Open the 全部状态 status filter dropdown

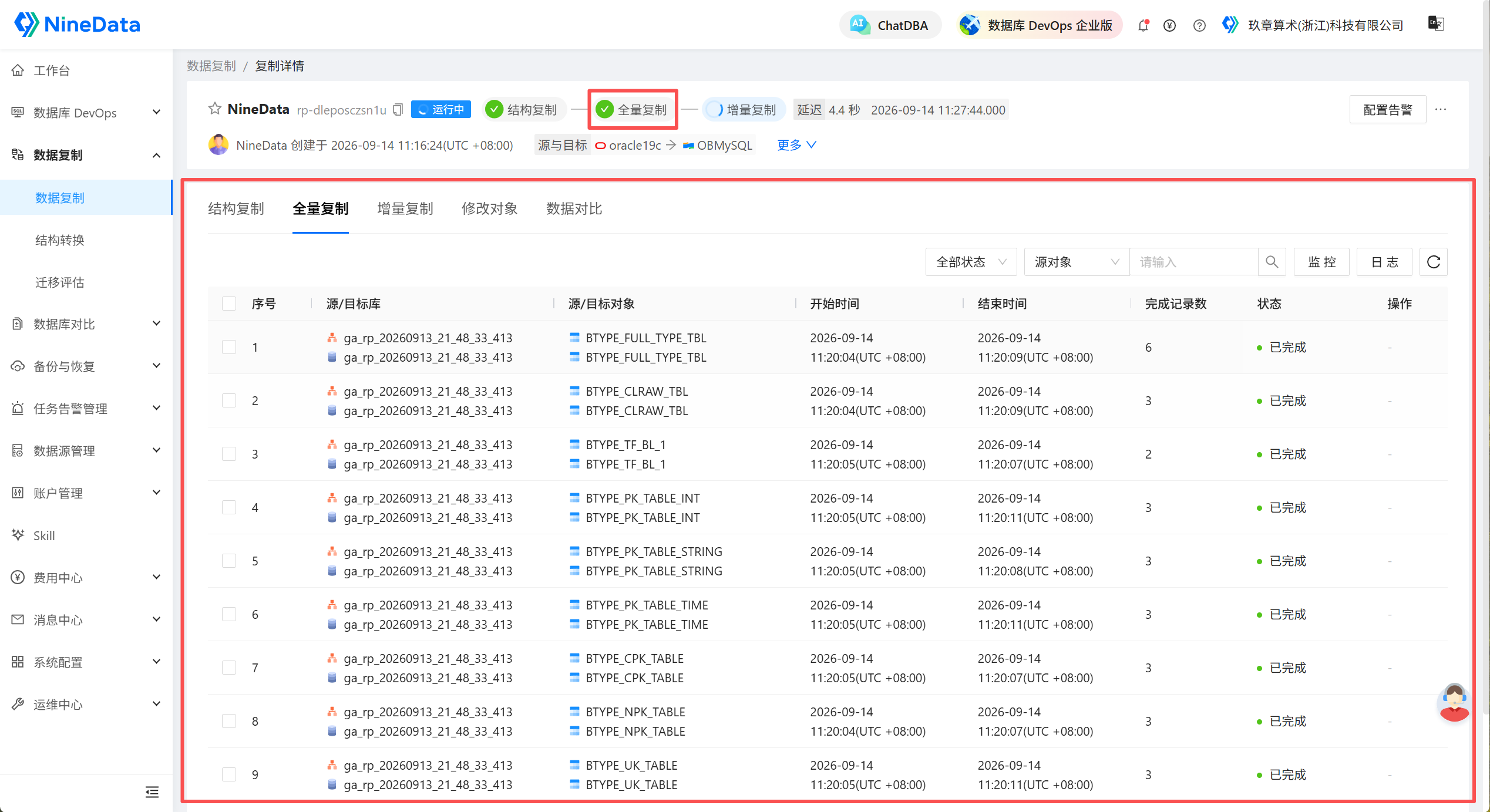point(971,262)
